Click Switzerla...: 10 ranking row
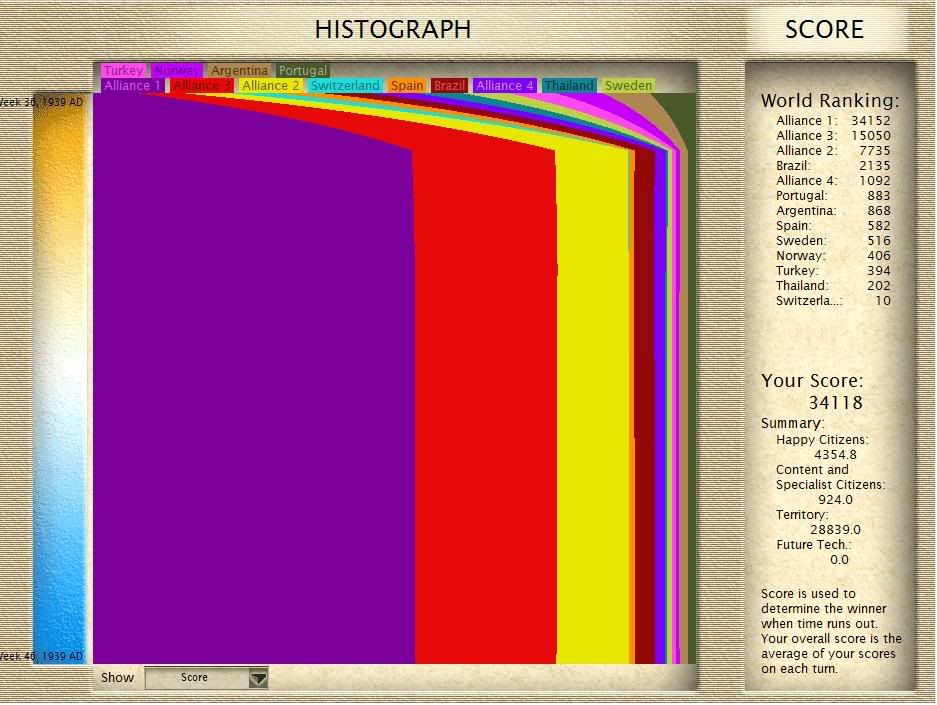 [x=833, y=301]
